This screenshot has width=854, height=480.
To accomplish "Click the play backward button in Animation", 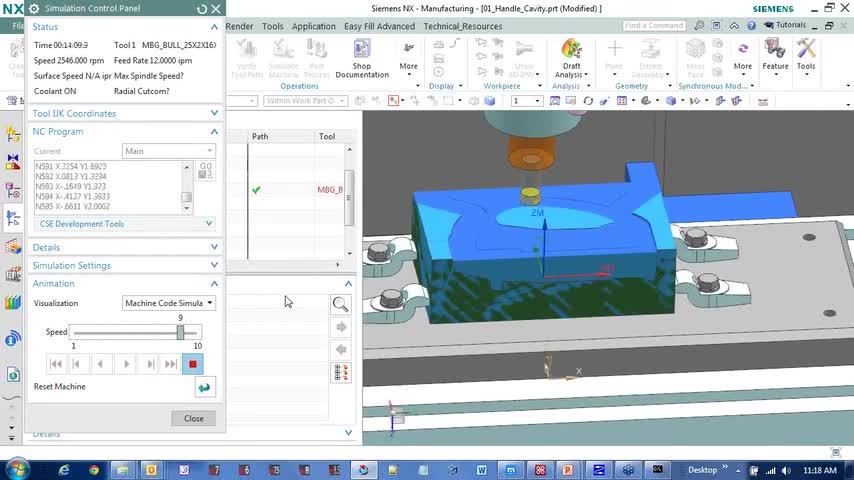I will point(100,364).
